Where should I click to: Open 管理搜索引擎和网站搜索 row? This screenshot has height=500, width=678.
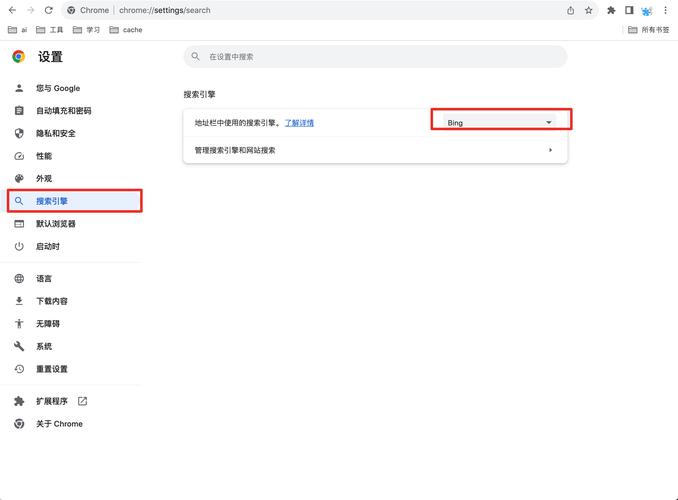point(375,150)
